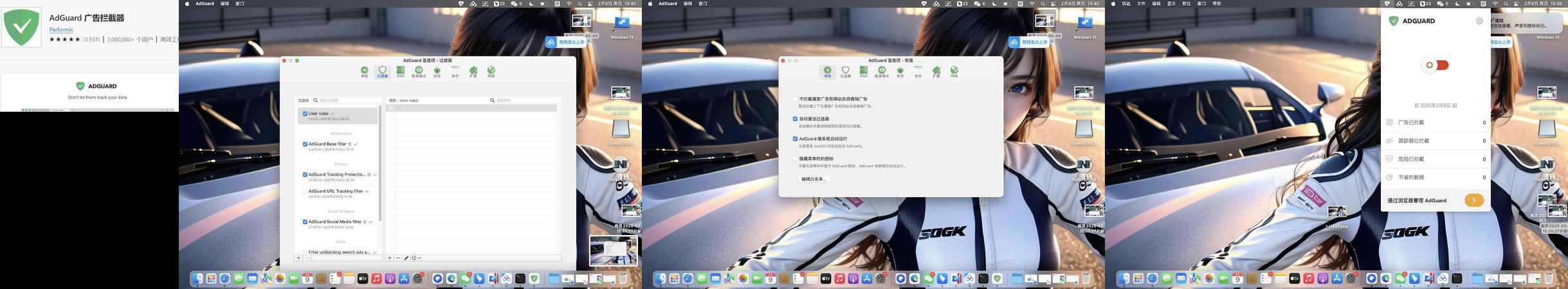The height and width of the screenshot is (289, 1568).
Task: Click orange arrow beside 通过浏览器管理 AdGuard
Action: (1473, 200)
